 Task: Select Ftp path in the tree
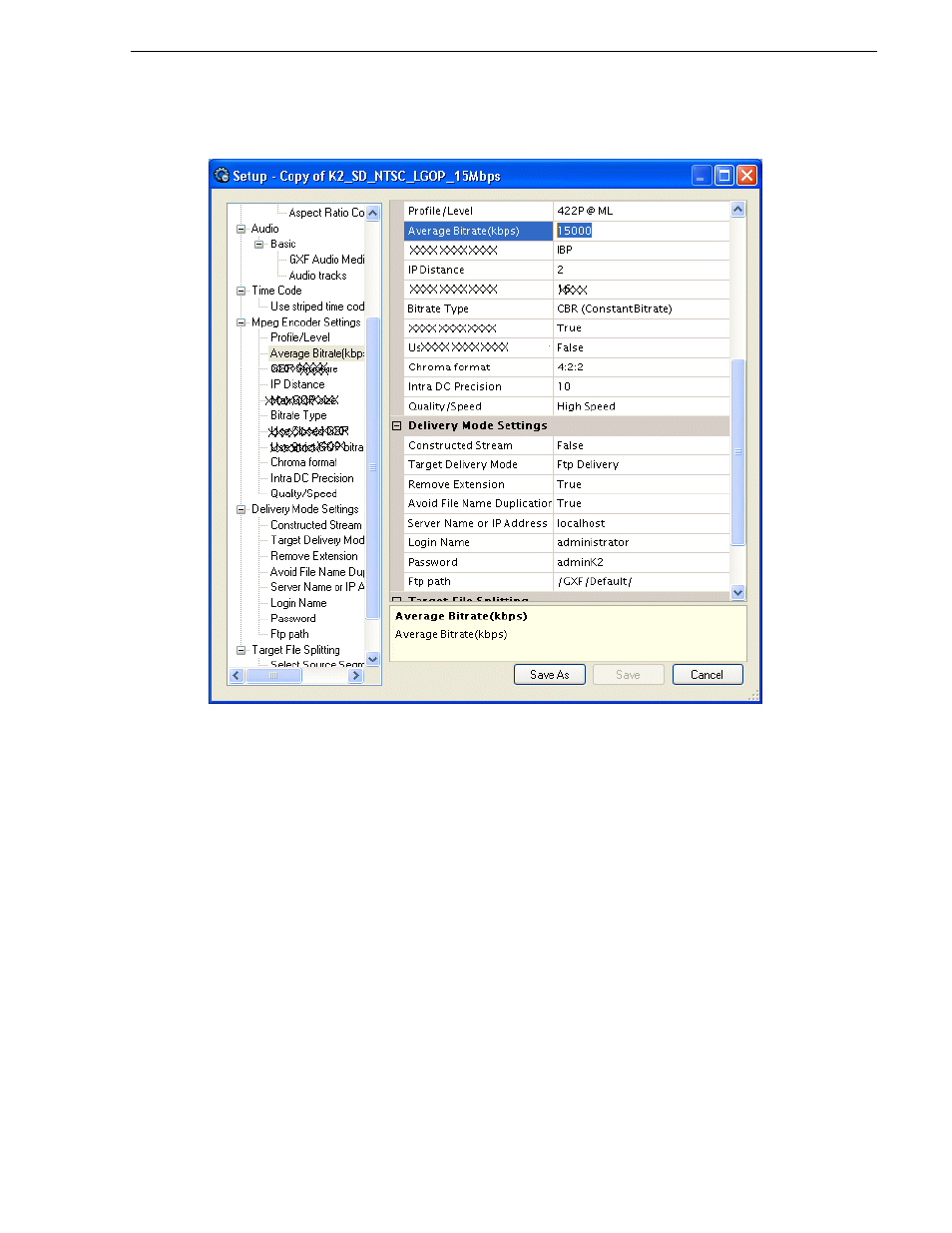[x=289, y=634]
